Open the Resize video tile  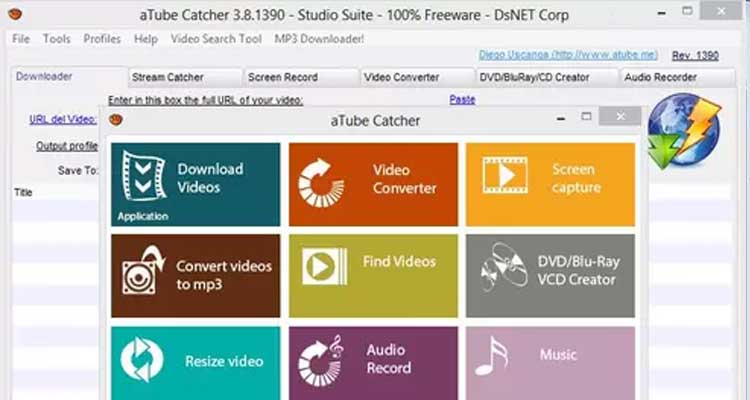pos(196,363)
